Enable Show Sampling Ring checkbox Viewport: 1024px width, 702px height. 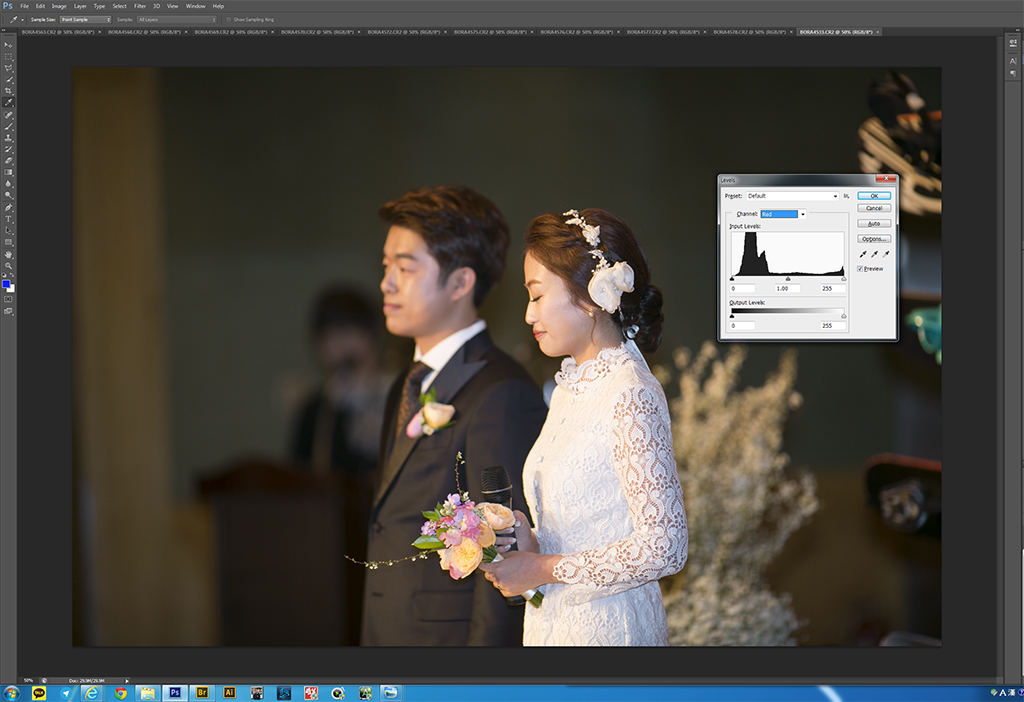[229, 19]
